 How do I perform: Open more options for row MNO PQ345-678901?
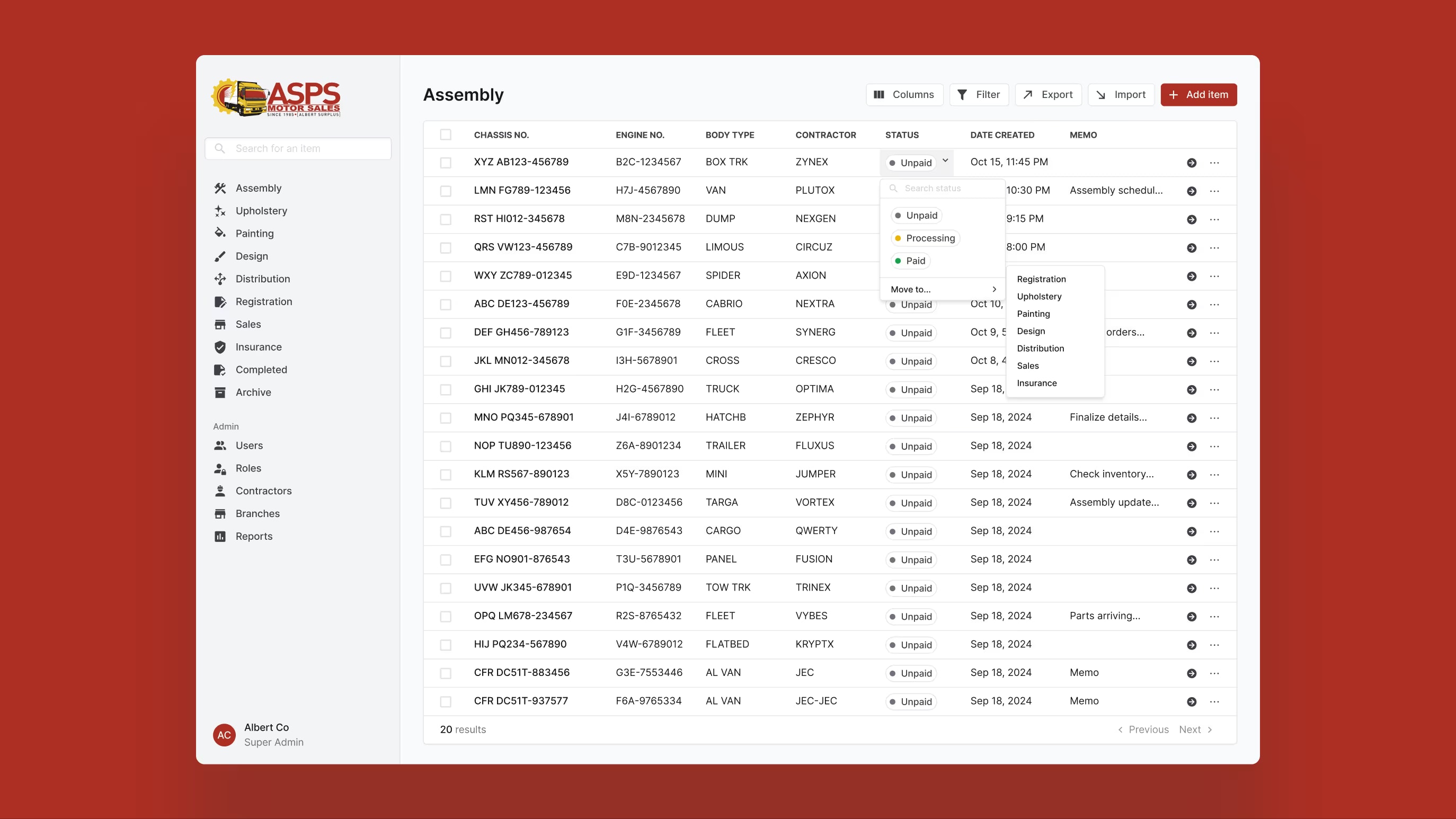[1214, 417]
